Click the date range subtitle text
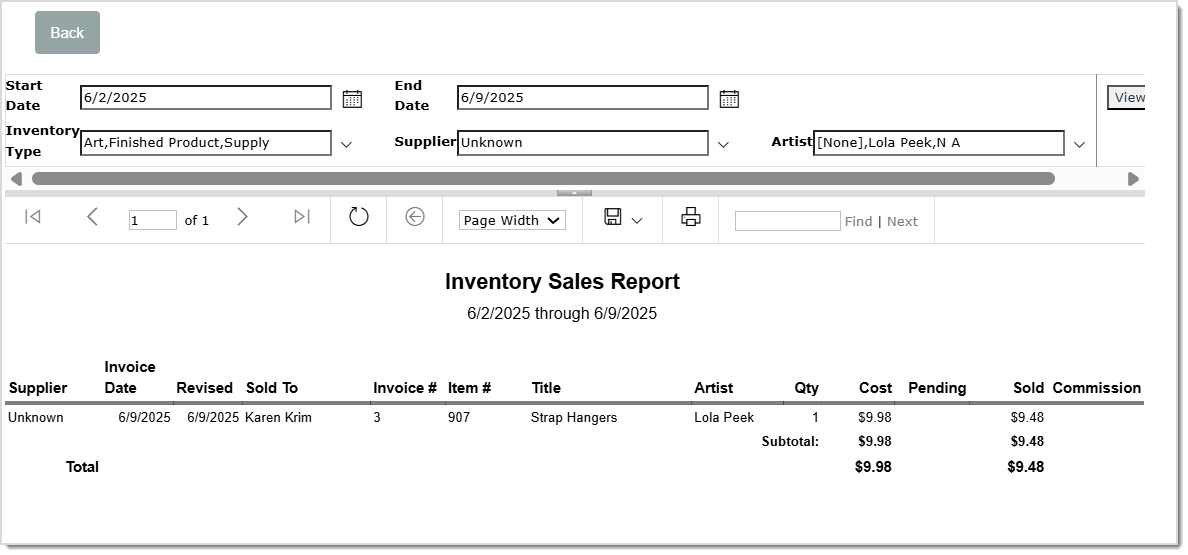Viewport: 1188px width, 555px height. (562, 313)
